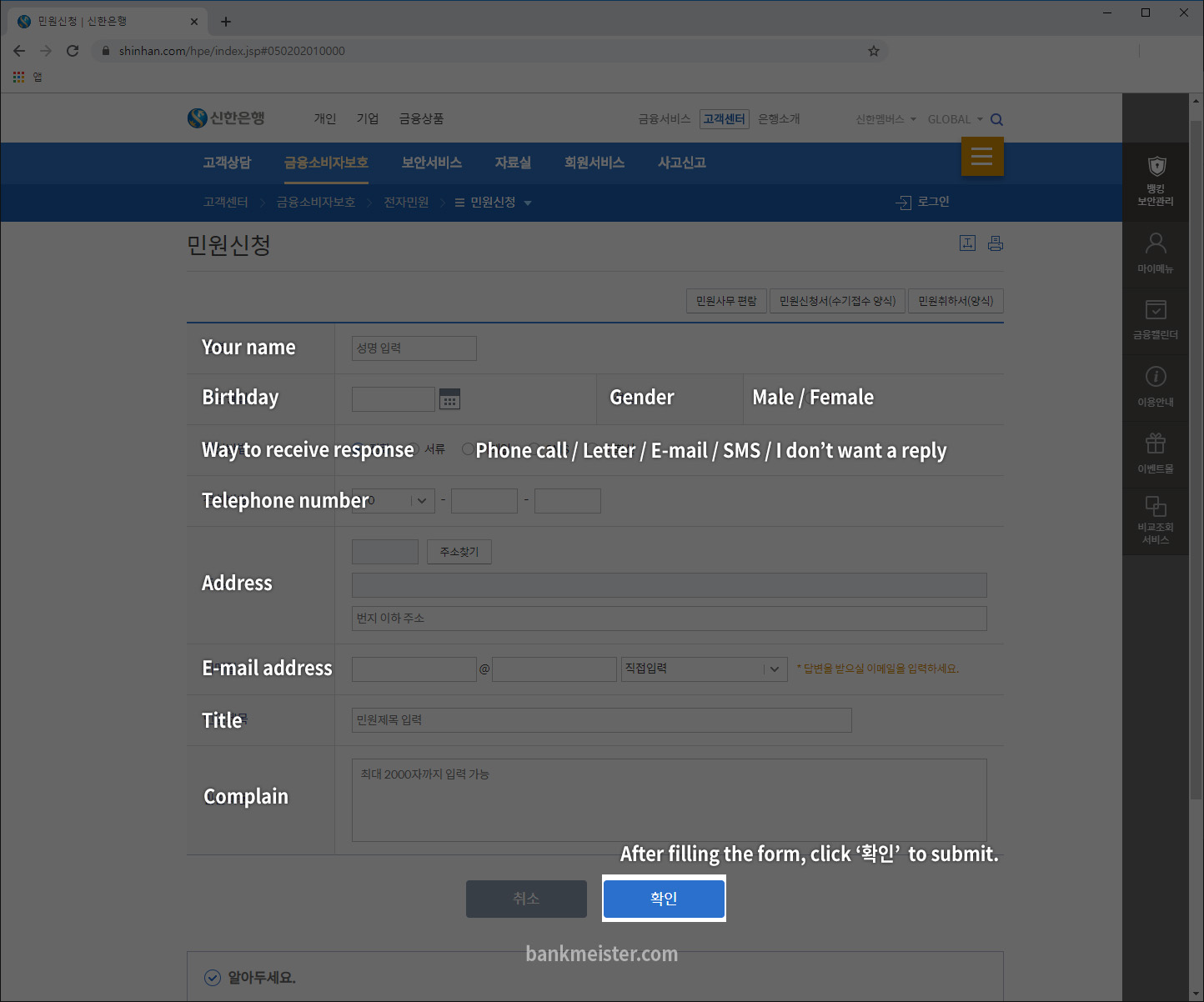Open the 직접입력 email domain dropdown
The height and width of the screenshot is (1002, 1204).
(x=705, y=669)
